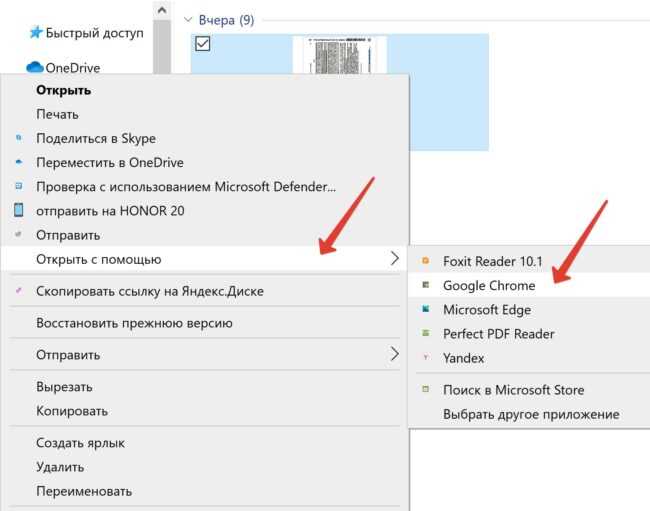Click the Microsoft Store search icon

[x=425, y=390]
